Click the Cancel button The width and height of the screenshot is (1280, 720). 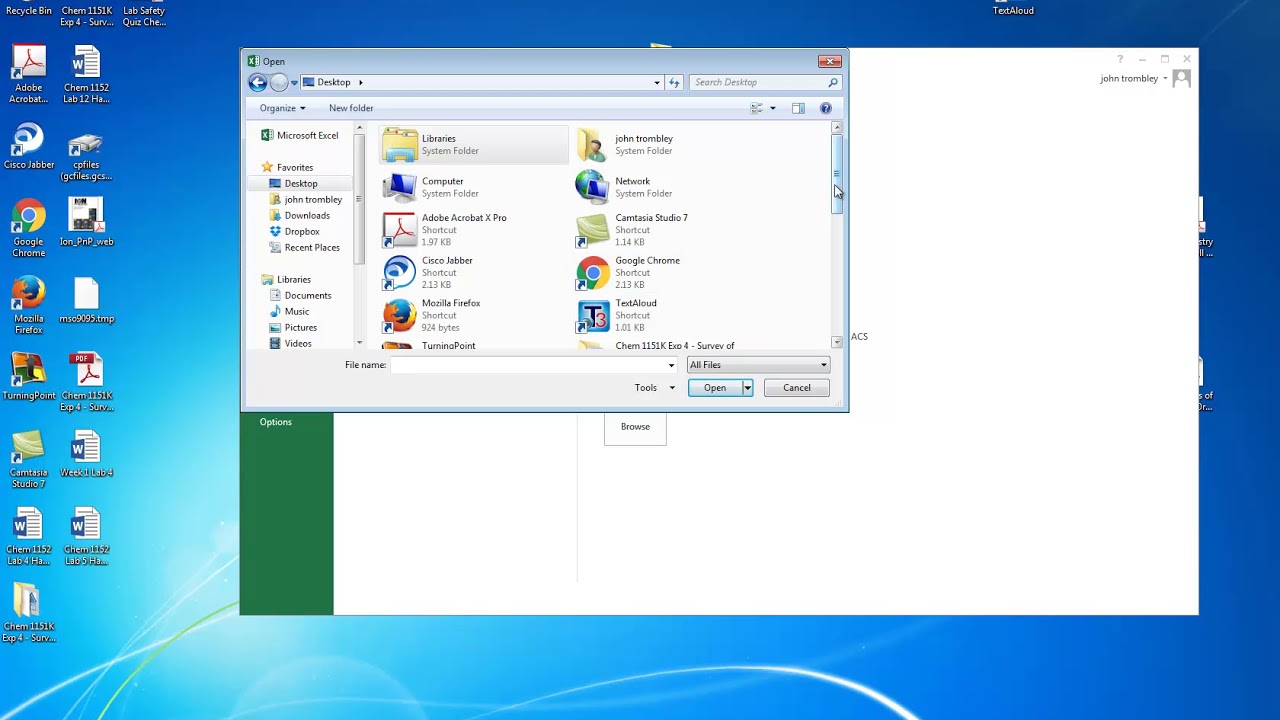797,388
